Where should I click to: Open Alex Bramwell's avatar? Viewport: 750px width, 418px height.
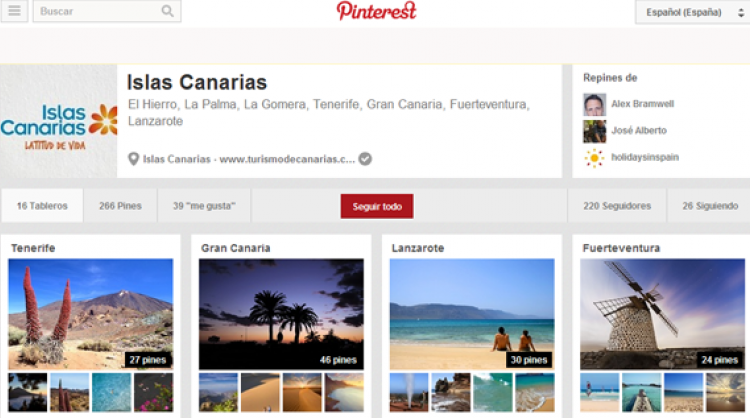click(595, 104)
